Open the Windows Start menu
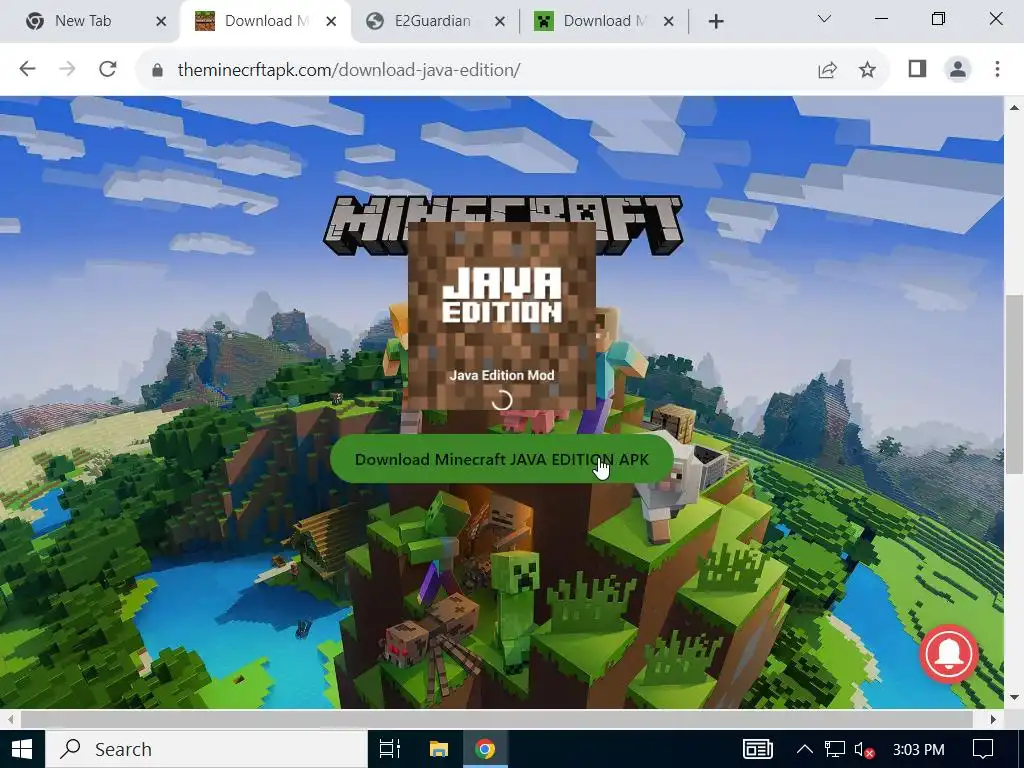1024x768 pixels. point(22,749)
